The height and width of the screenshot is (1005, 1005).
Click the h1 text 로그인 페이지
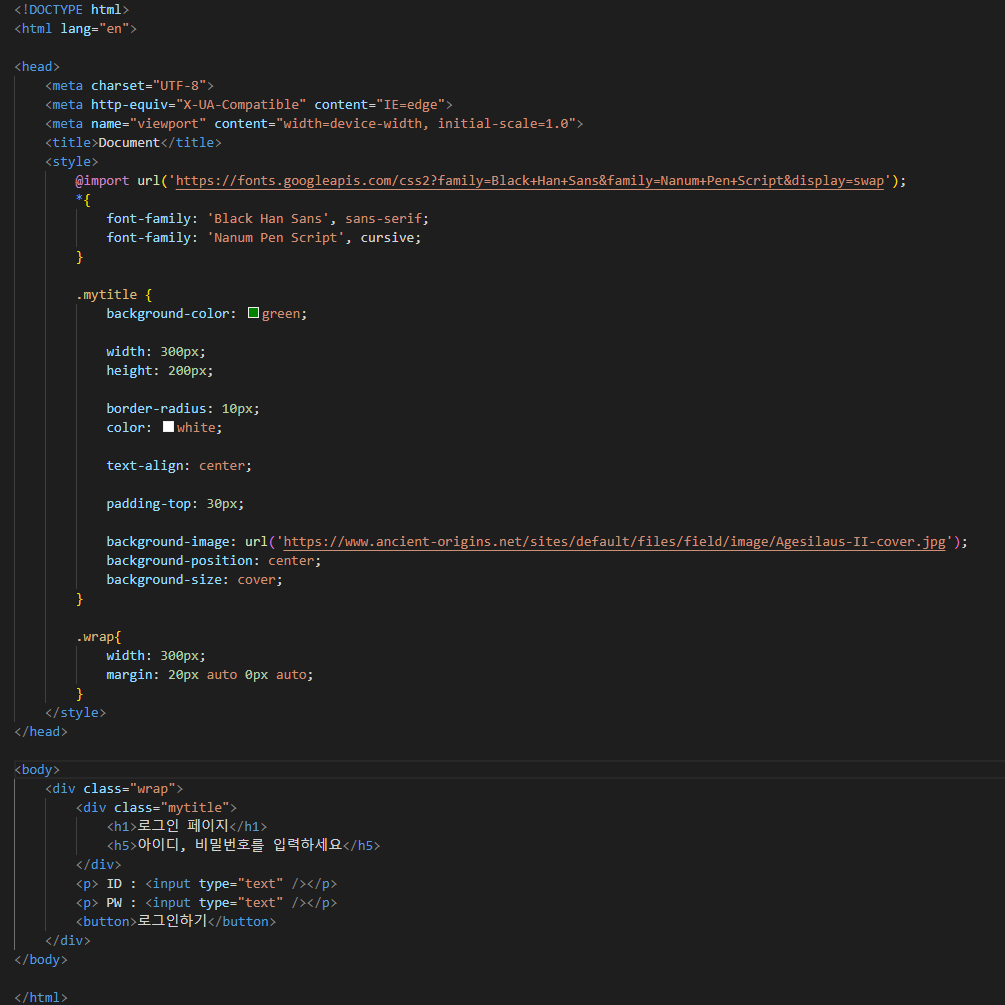[x=183, y=826]
